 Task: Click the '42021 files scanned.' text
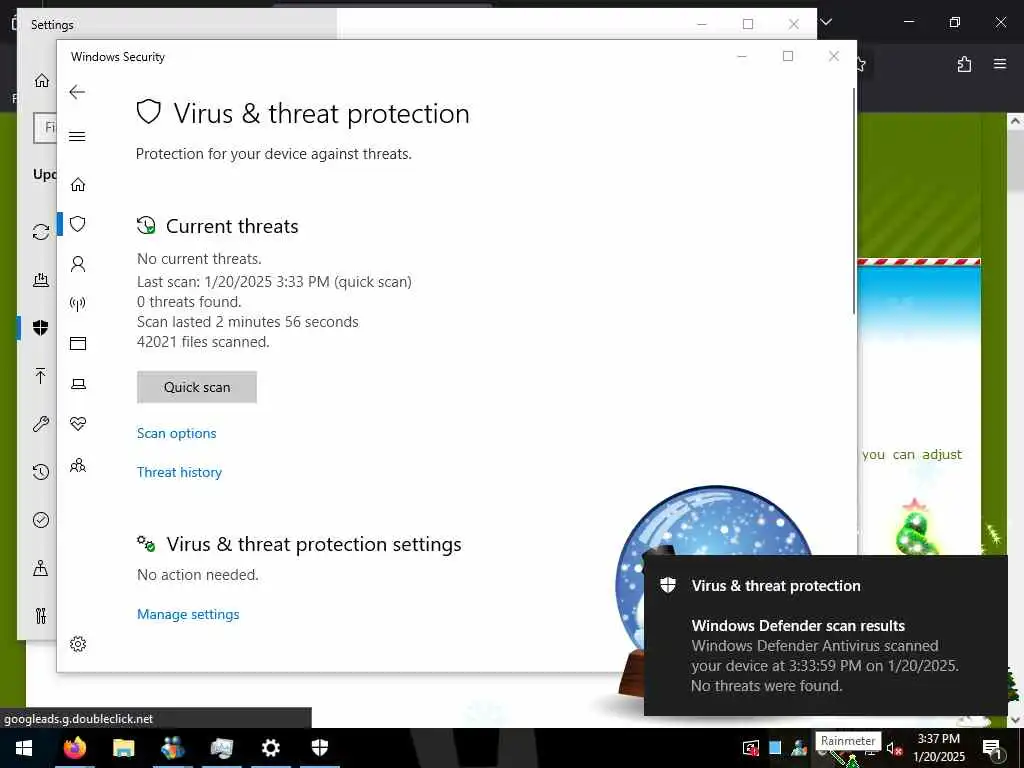[203, 342]
